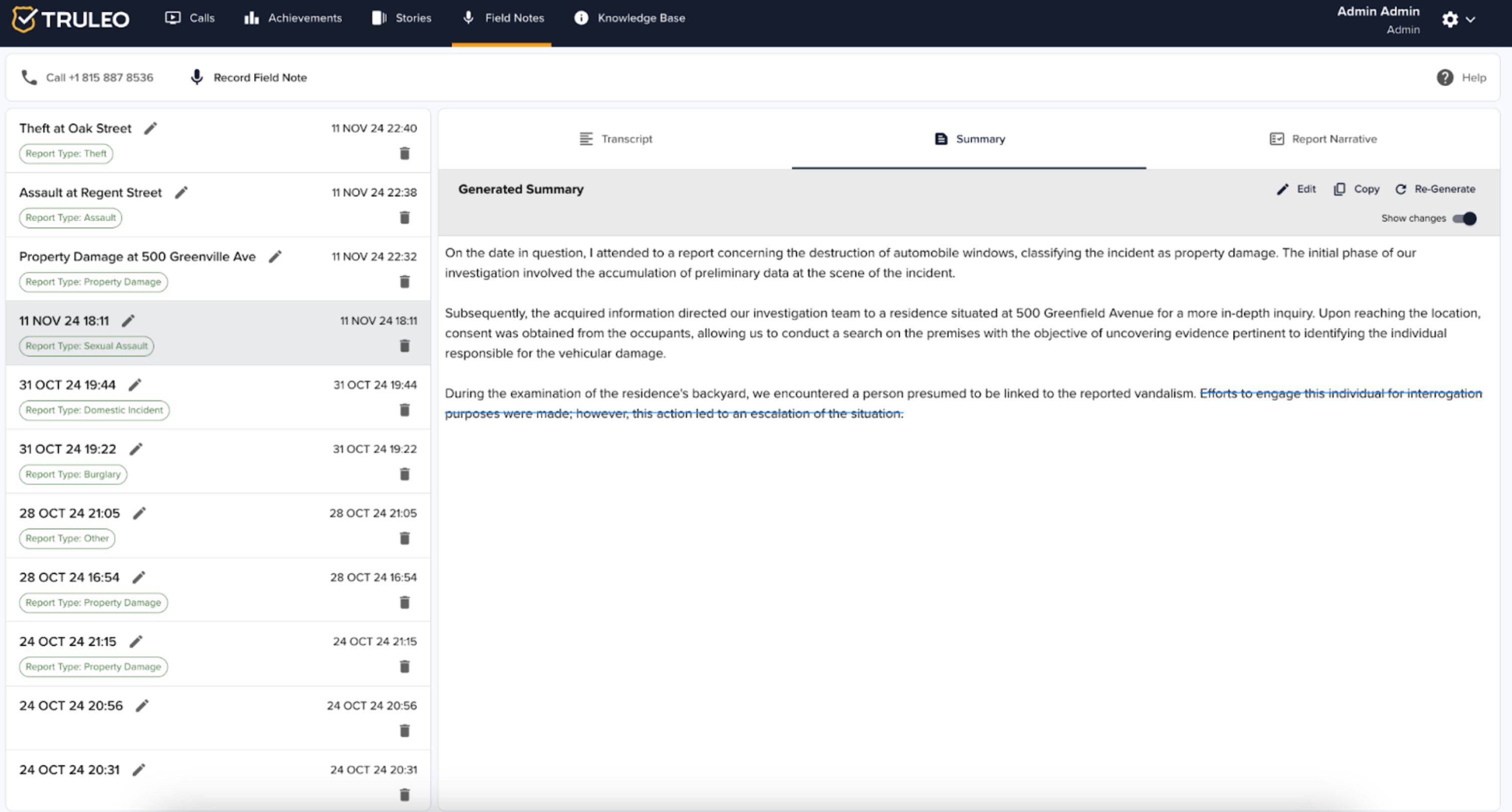1512x812 pixels.
Task: Edit title of 24 OCT 24 20:56 note
Action: pos(142,705)
